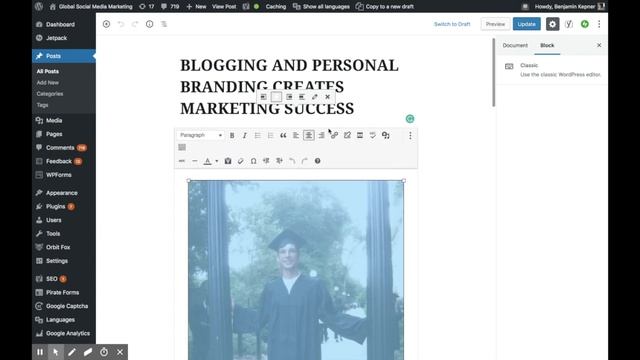Toggle the toolbar kitchen sink icon

point(182,147)
